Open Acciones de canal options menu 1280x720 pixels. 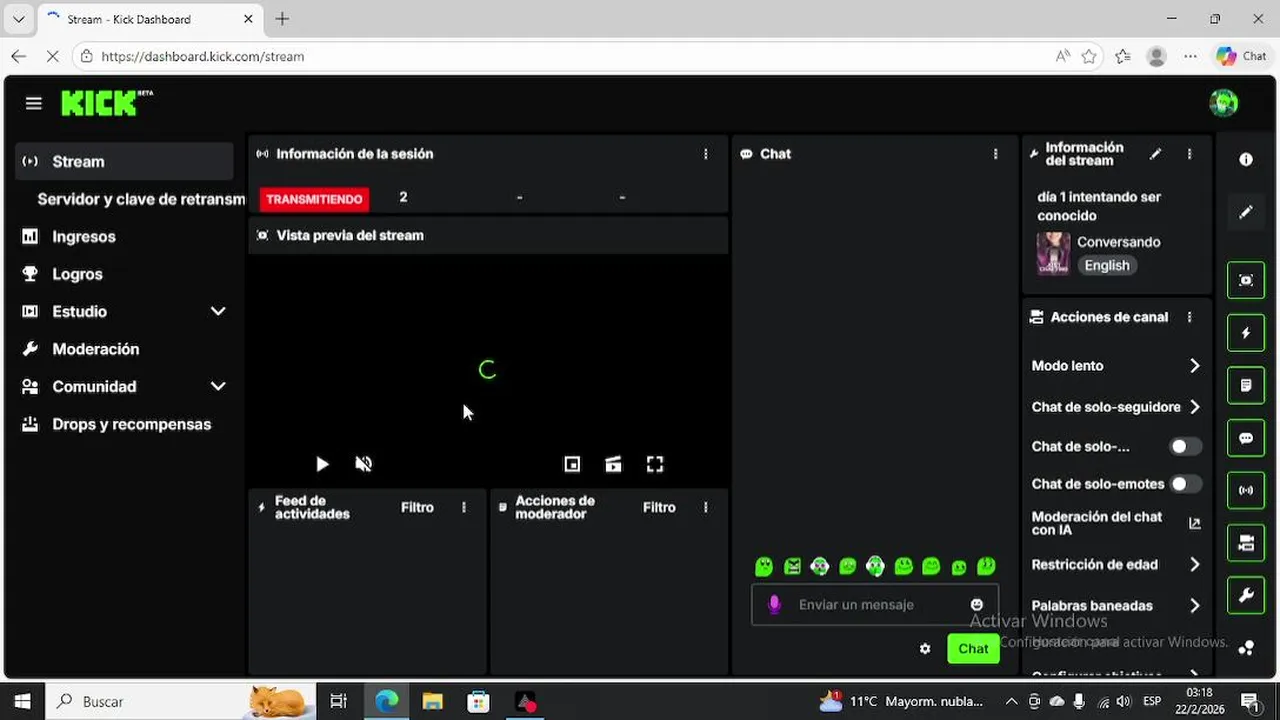1189,317
